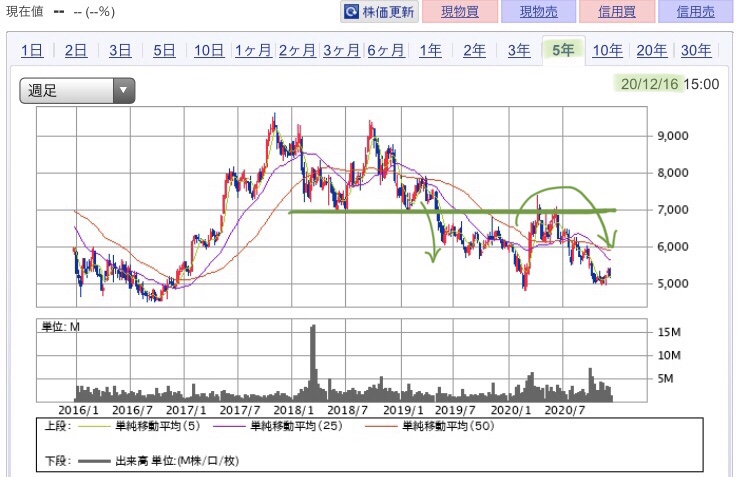Select the 10年 period tab
Image resolution: width=749 pixels, height=477 pixels.
(x=607, y=50)
